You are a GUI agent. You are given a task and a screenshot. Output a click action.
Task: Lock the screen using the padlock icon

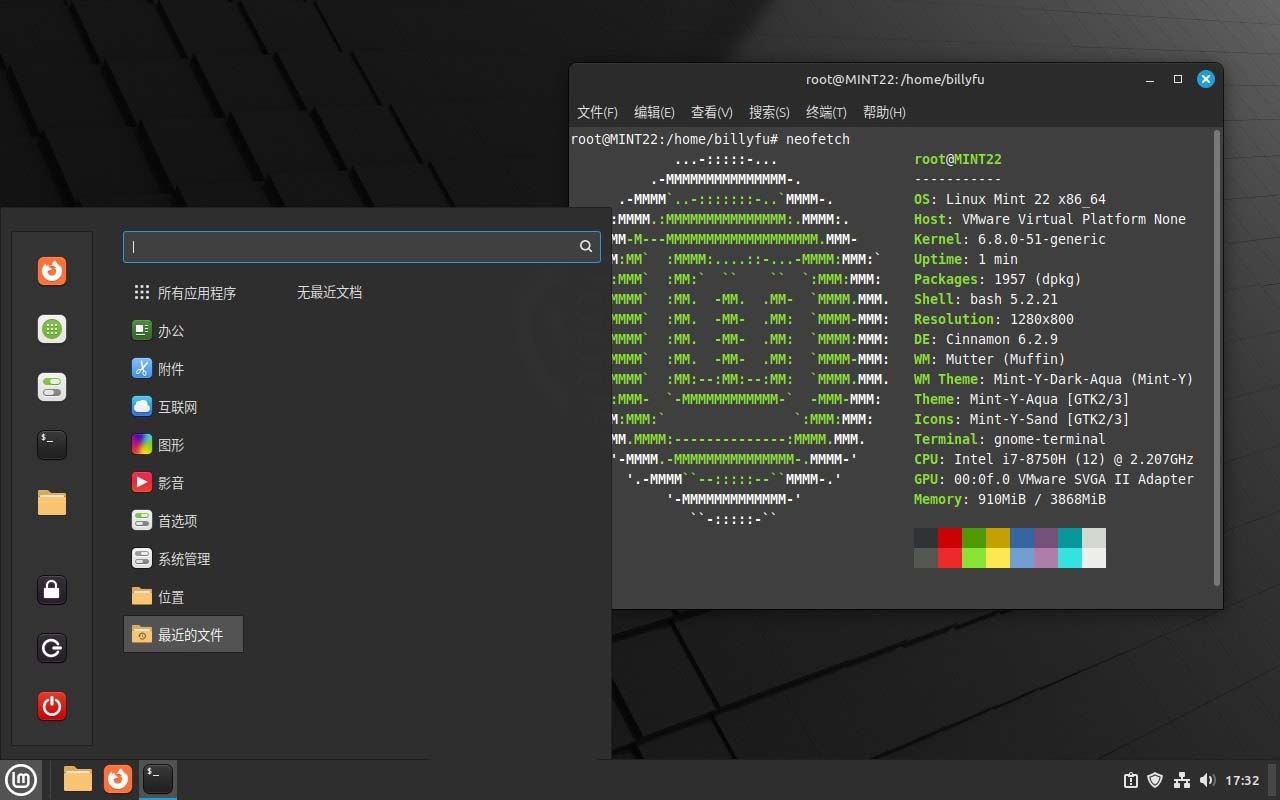[x=51, y=590]
